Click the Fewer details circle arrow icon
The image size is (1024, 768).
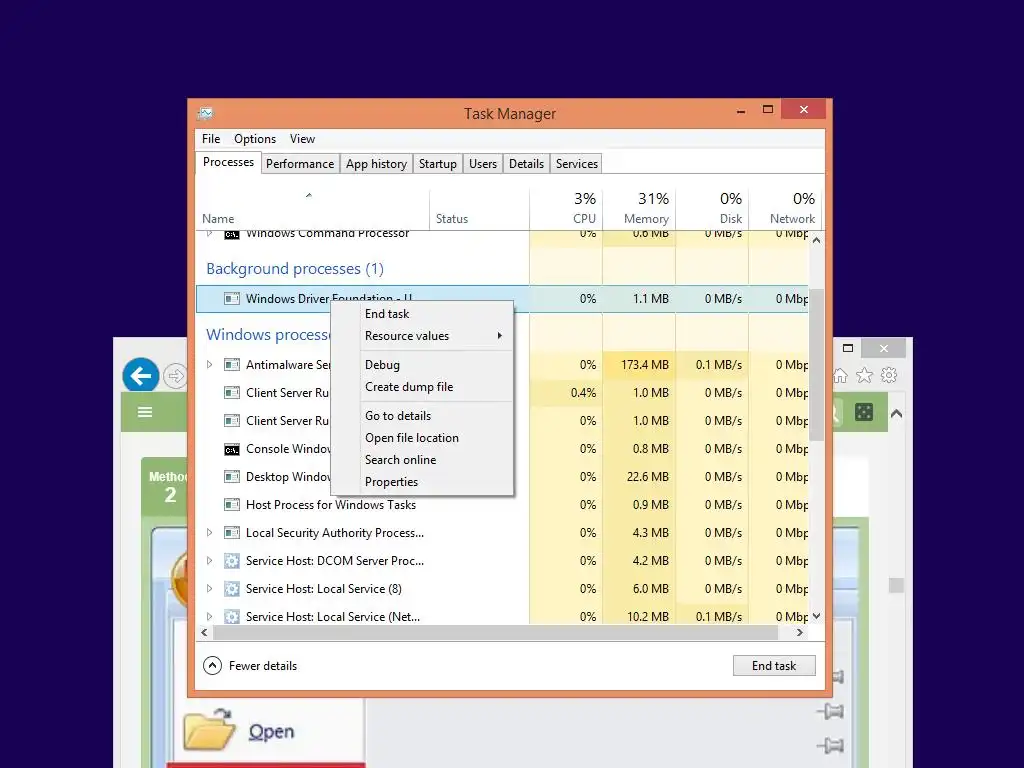[x=212, y=665]
